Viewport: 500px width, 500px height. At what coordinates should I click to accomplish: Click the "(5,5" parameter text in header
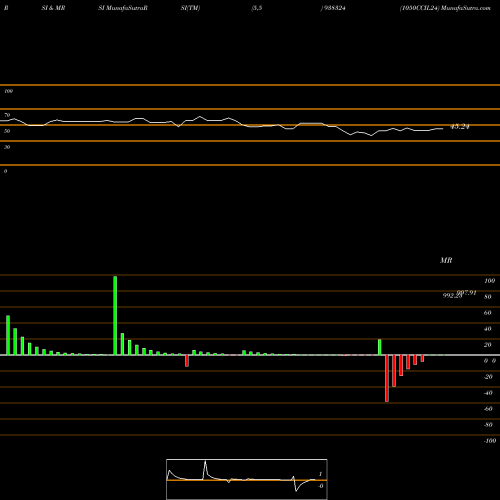coord(257,8)
